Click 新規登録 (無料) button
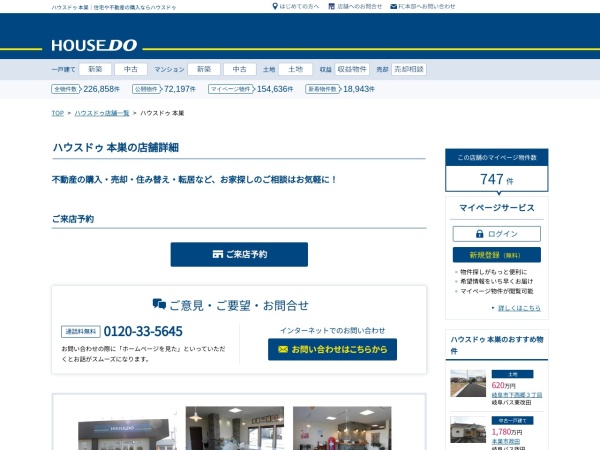This screenshot has height=450, width=600. [497, 255]
